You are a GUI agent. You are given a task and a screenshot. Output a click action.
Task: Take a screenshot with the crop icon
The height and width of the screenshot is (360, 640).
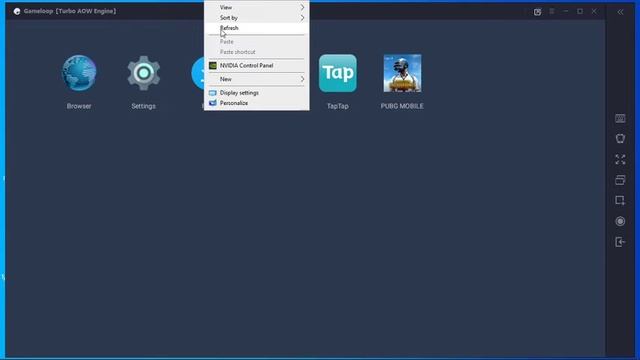tap(620, 200)
